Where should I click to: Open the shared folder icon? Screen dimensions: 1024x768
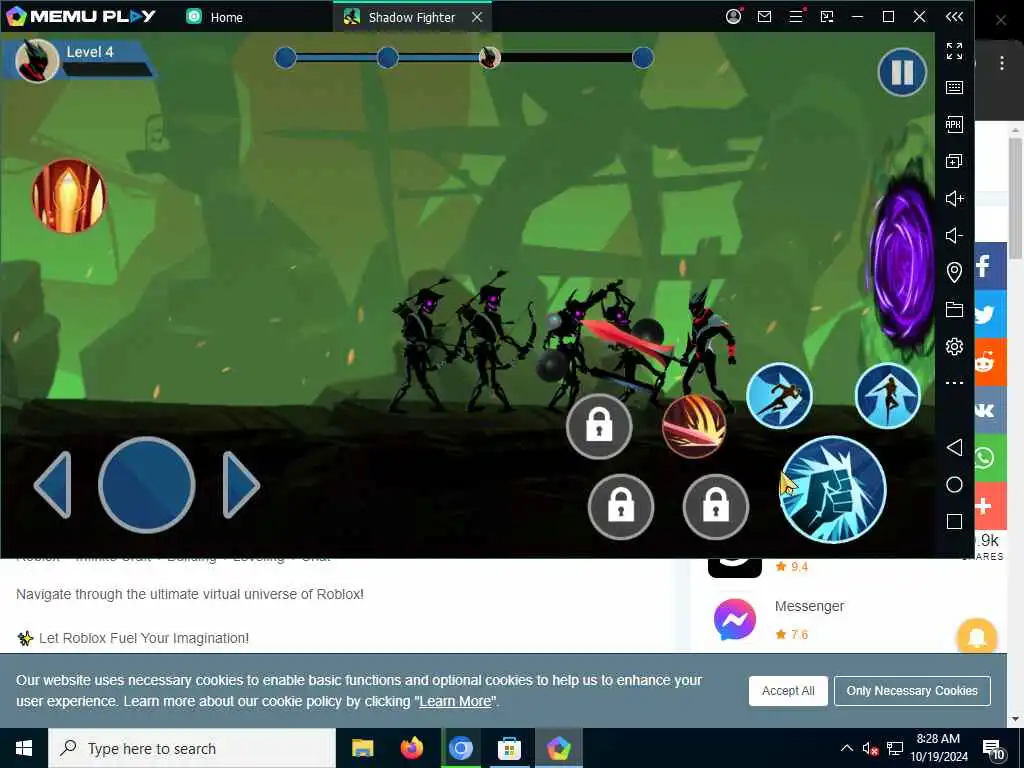pyautogui.click(x=954, y=309)
